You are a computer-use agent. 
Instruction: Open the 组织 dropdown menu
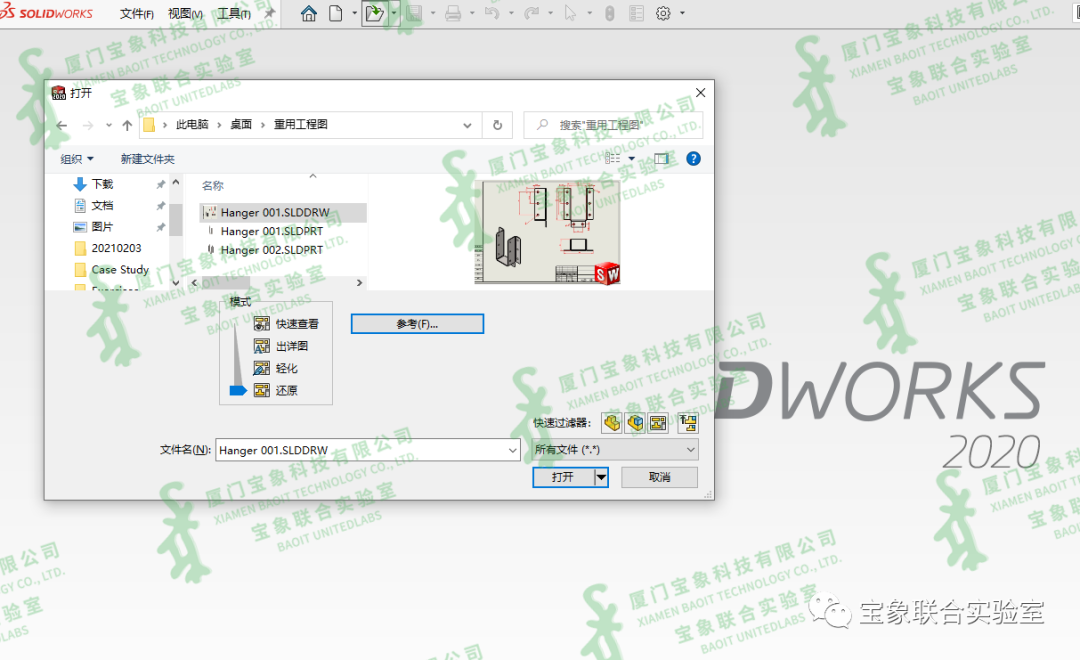click(x=76, y=159)
